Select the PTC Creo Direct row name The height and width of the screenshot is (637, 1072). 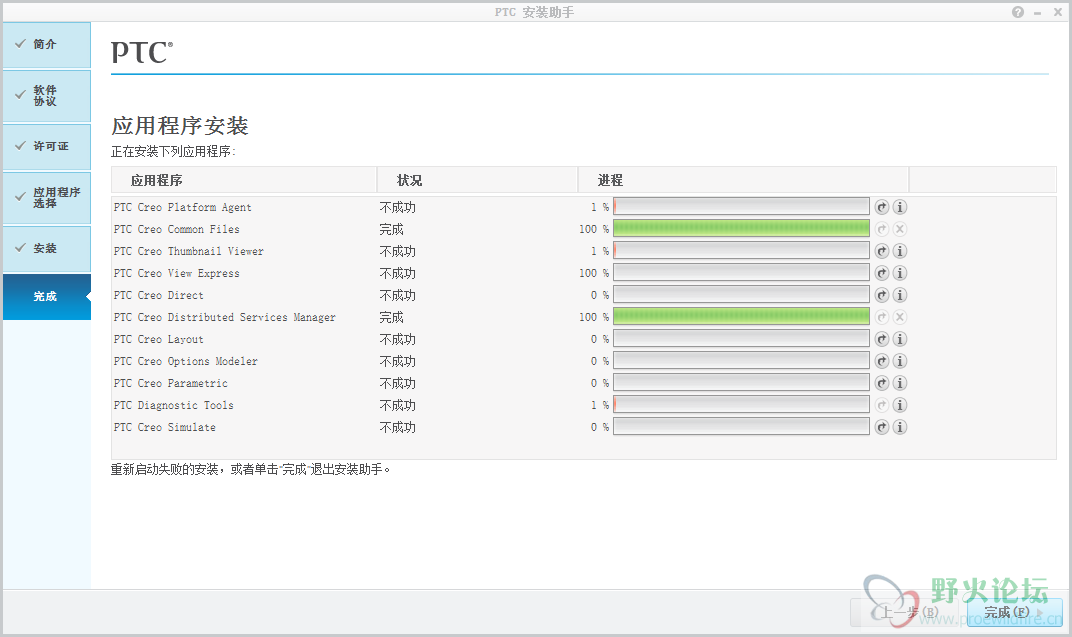pos(159,295)
